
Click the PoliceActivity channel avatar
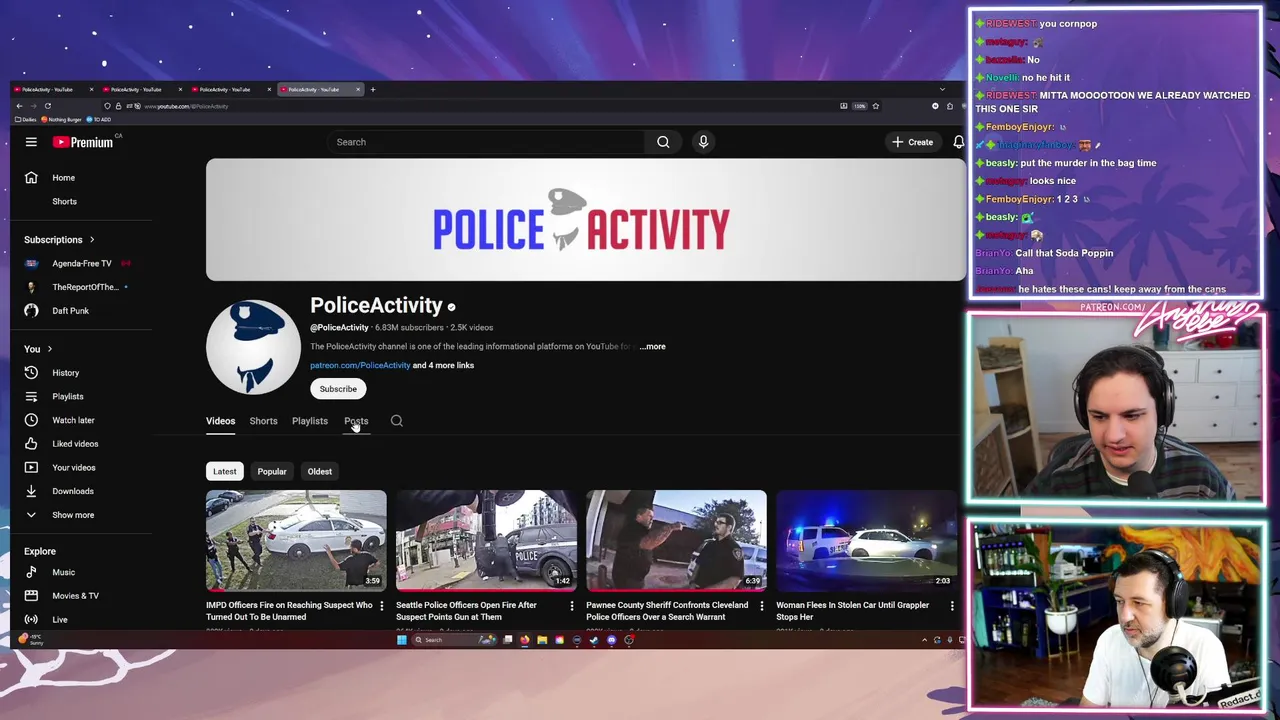pos(253,347)
